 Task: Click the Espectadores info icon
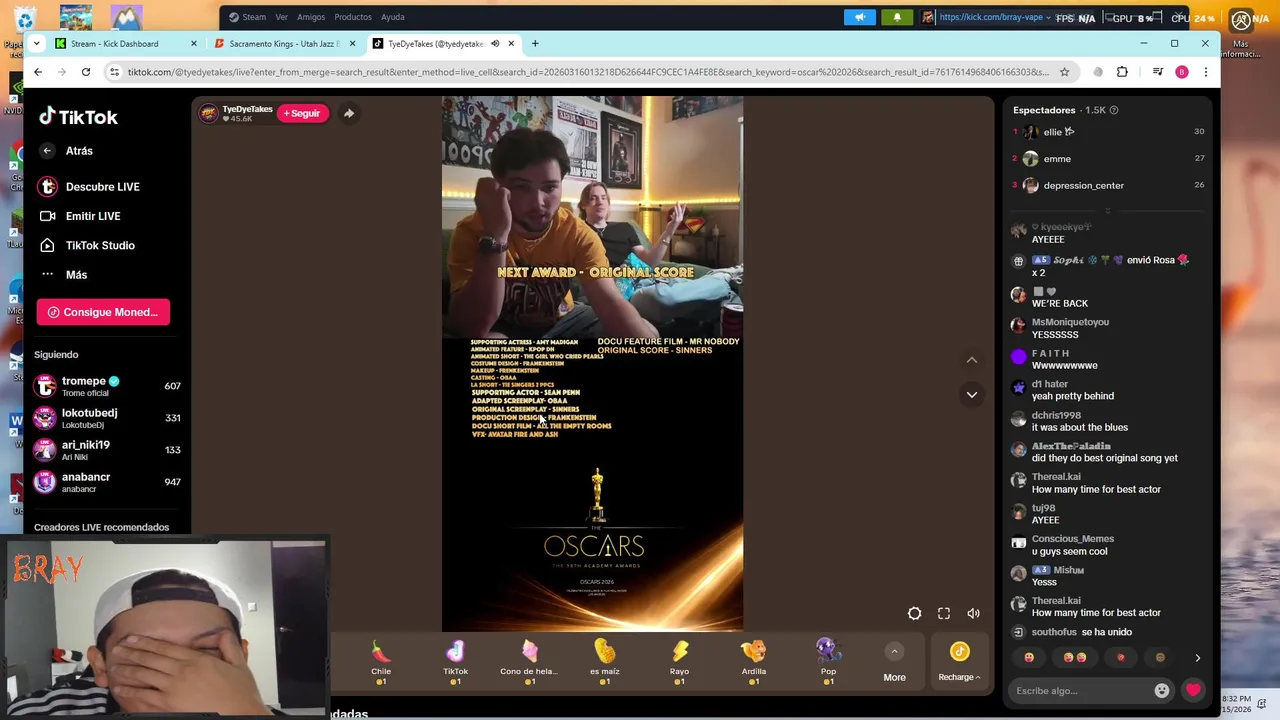click(x=1114, y=110)
